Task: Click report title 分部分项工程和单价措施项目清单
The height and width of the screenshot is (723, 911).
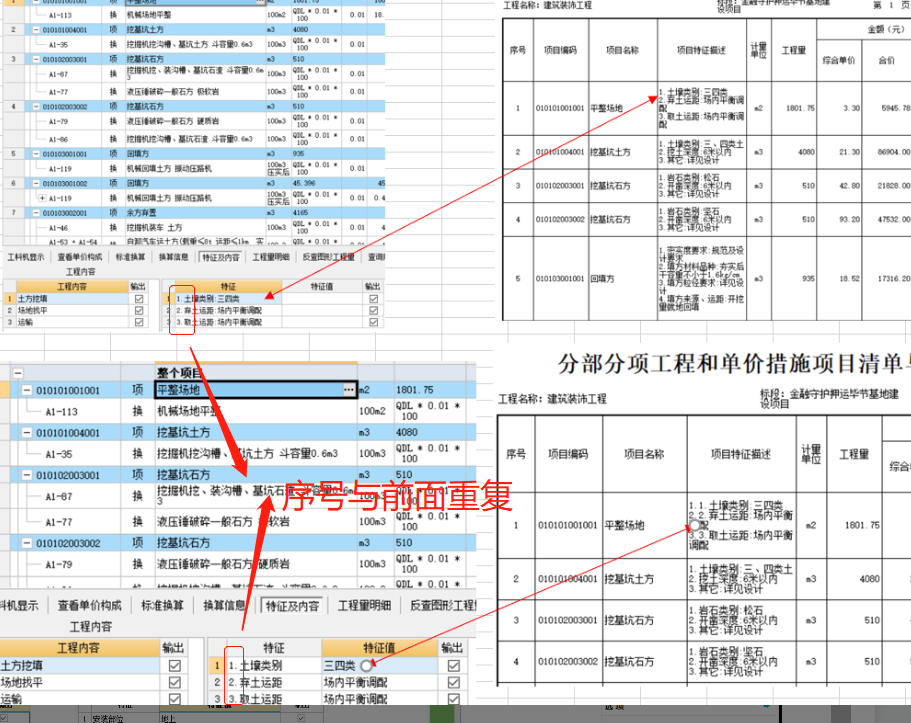Action: coord(734,364)
